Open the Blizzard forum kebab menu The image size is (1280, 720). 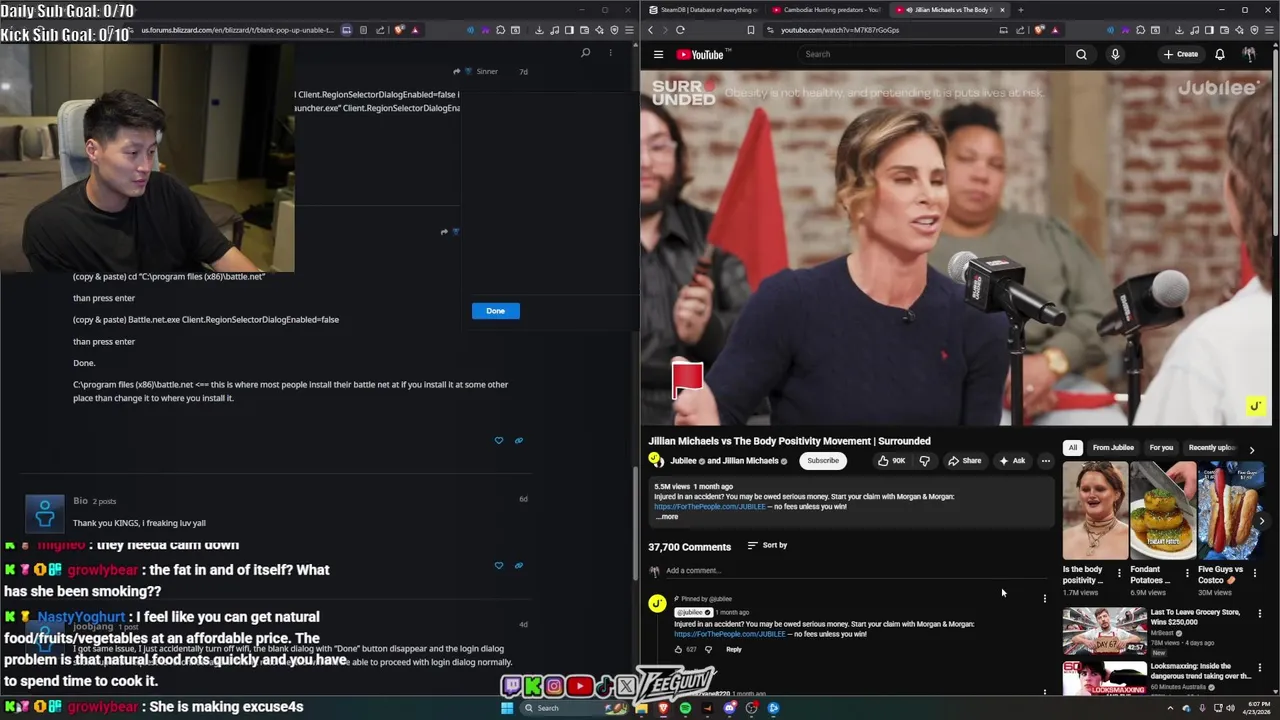pos(612,53)
